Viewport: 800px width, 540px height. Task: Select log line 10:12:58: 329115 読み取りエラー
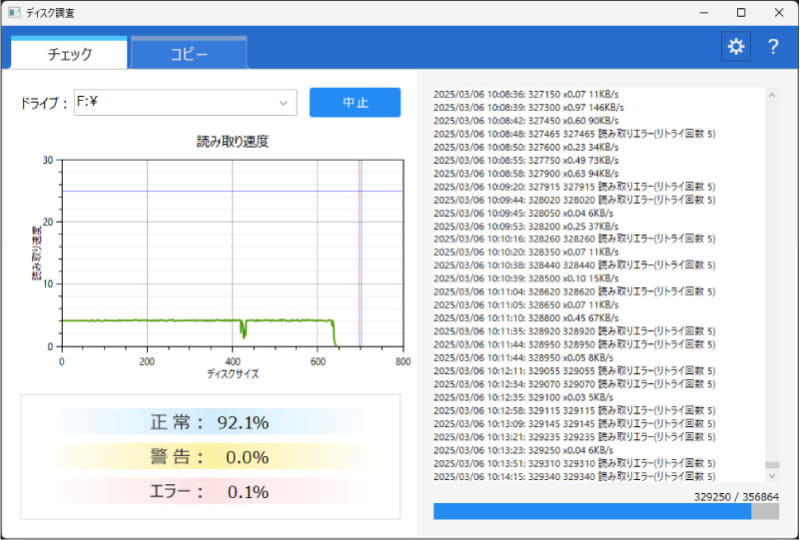(574, 411)
